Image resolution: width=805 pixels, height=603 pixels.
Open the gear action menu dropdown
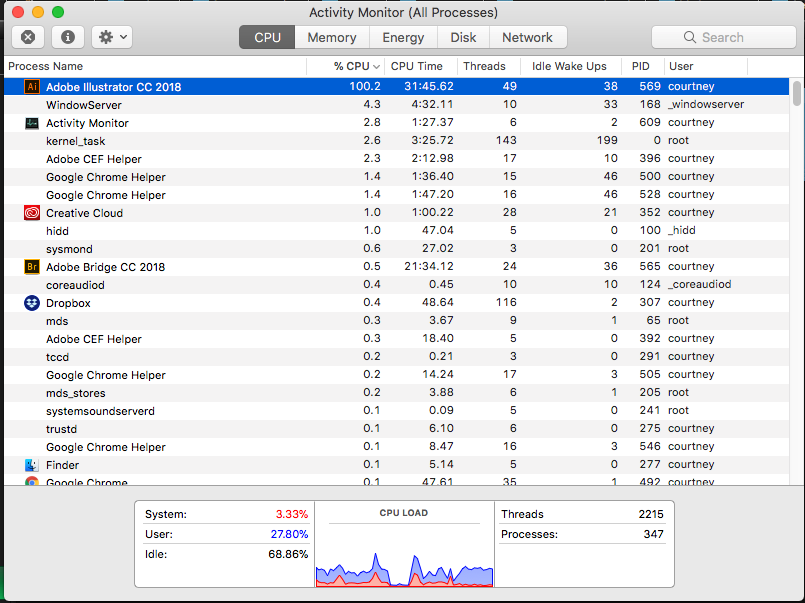tap(112, 37)
